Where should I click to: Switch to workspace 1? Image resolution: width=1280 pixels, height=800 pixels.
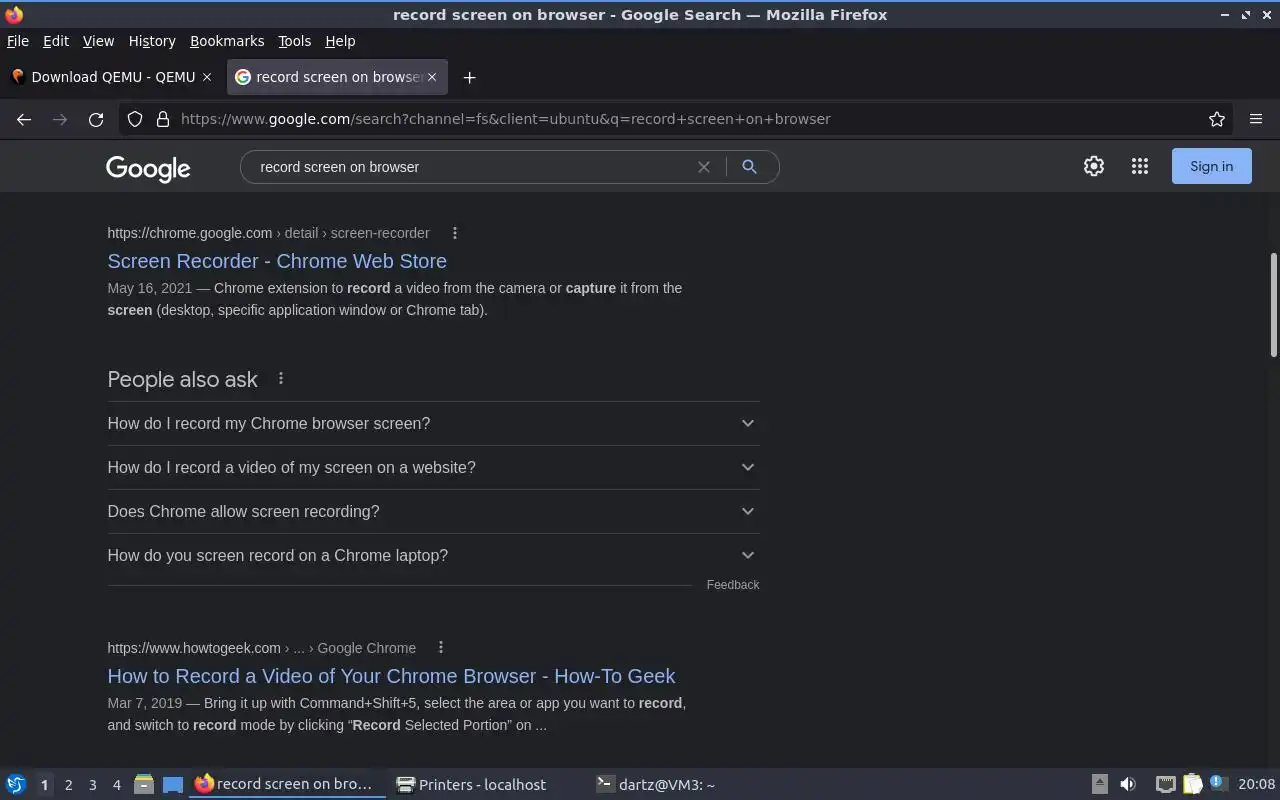coord(44,785)
